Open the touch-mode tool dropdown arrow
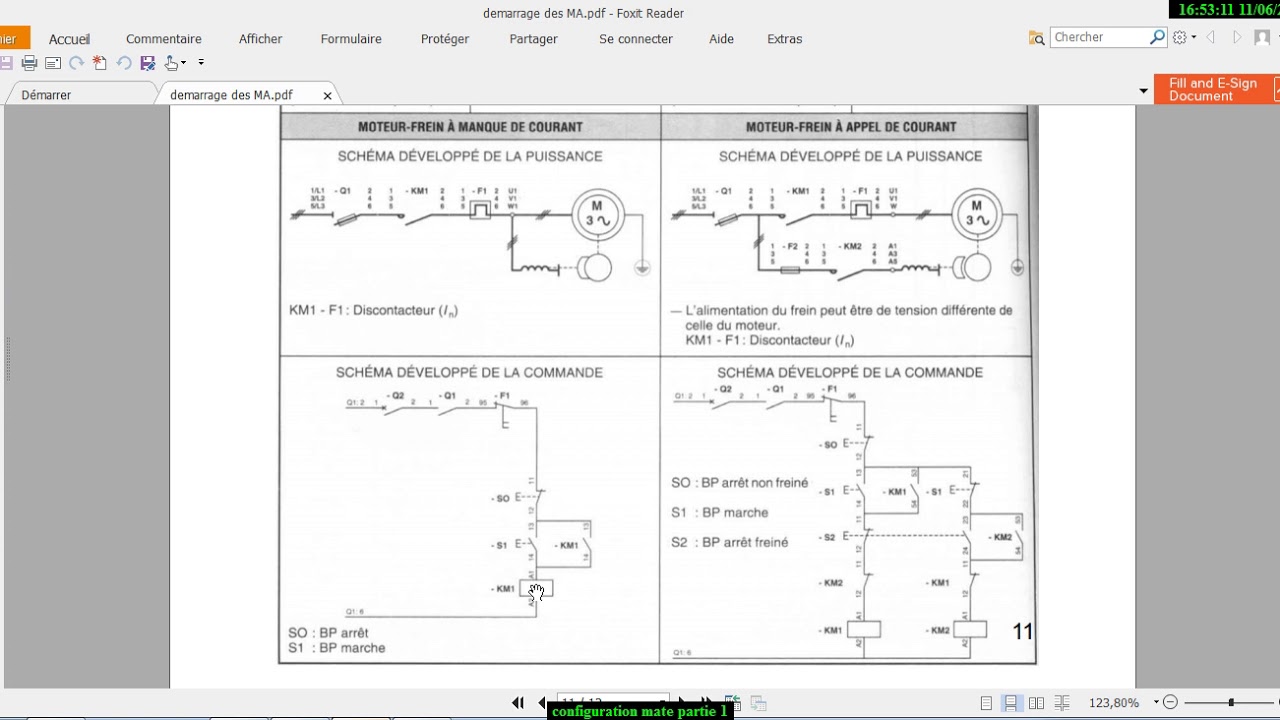This screenshot has width=1280, height=720. (184, 63)
